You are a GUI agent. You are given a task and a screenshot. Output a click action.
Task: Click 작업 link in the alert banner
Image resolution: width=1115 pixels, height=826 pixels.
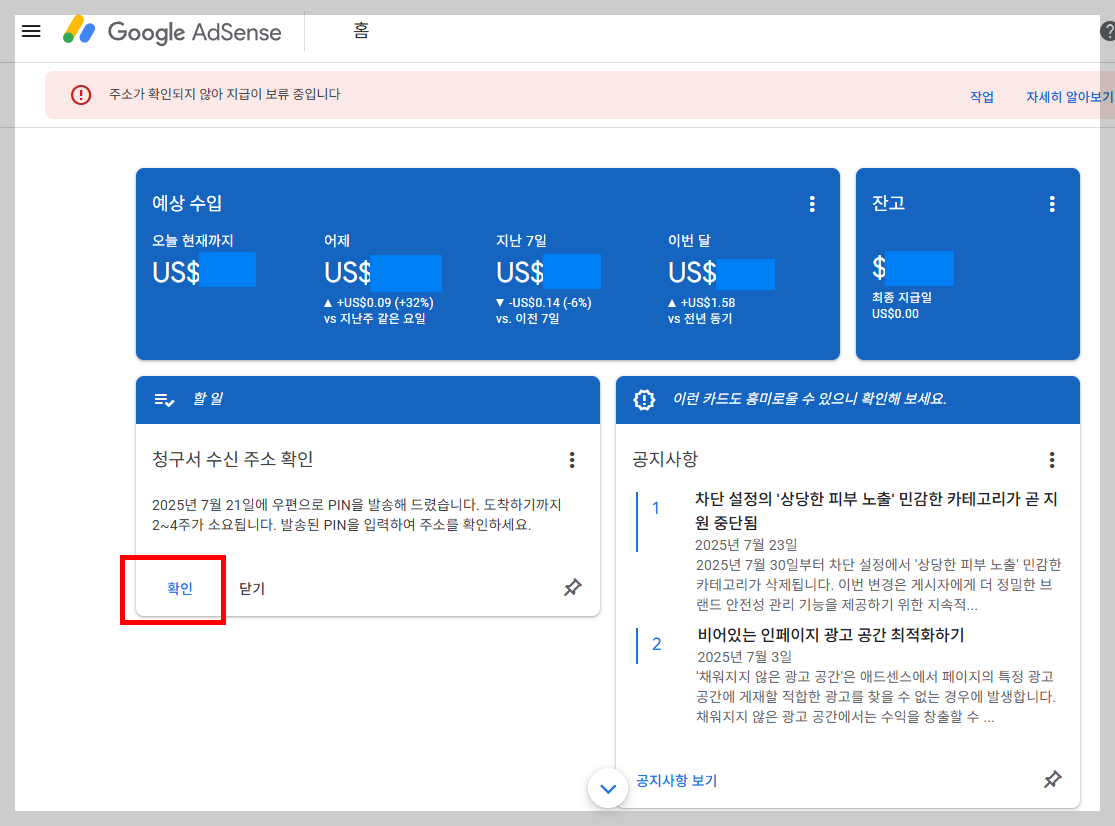click(x=982, y=97)
